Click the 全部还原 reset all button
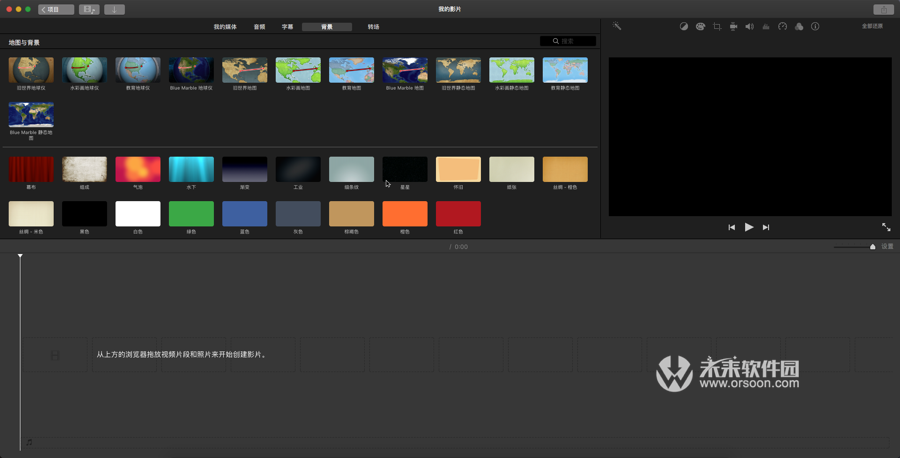The height and width of the screenshot is (458, 900). pos(872,27)
